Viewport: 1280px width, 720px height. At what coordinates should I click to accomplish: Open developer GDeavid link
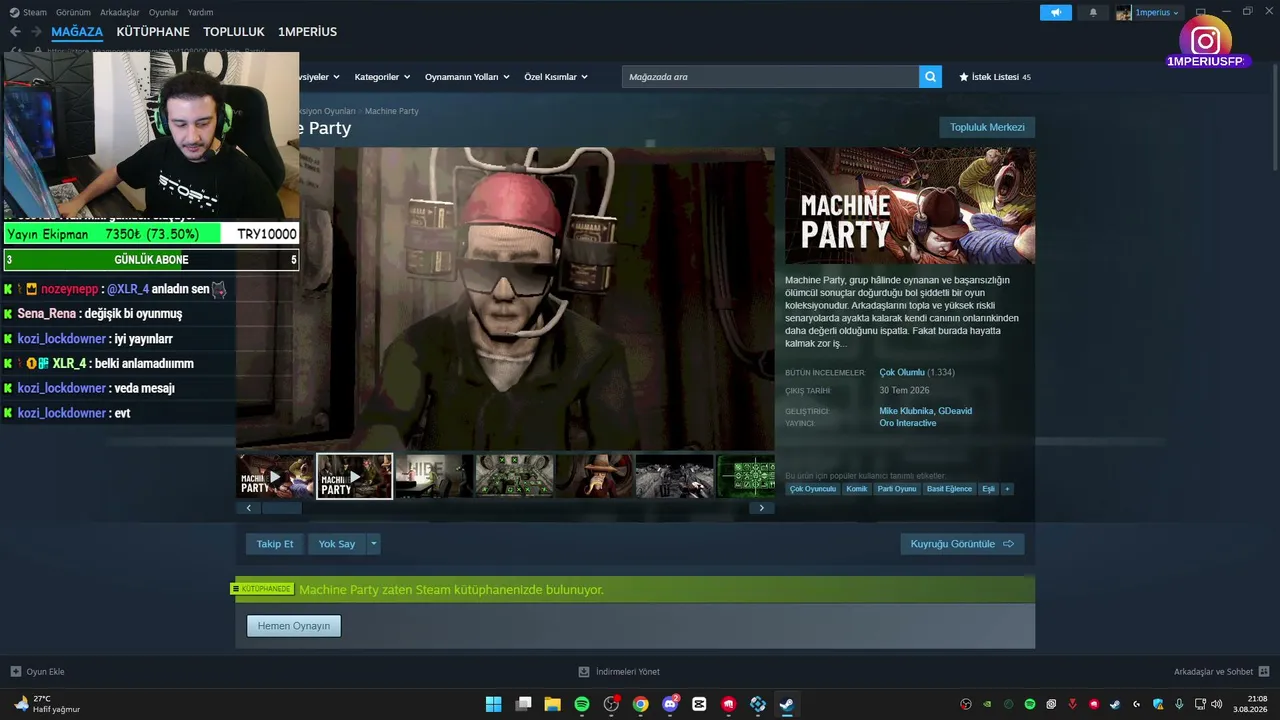(955, 411)
